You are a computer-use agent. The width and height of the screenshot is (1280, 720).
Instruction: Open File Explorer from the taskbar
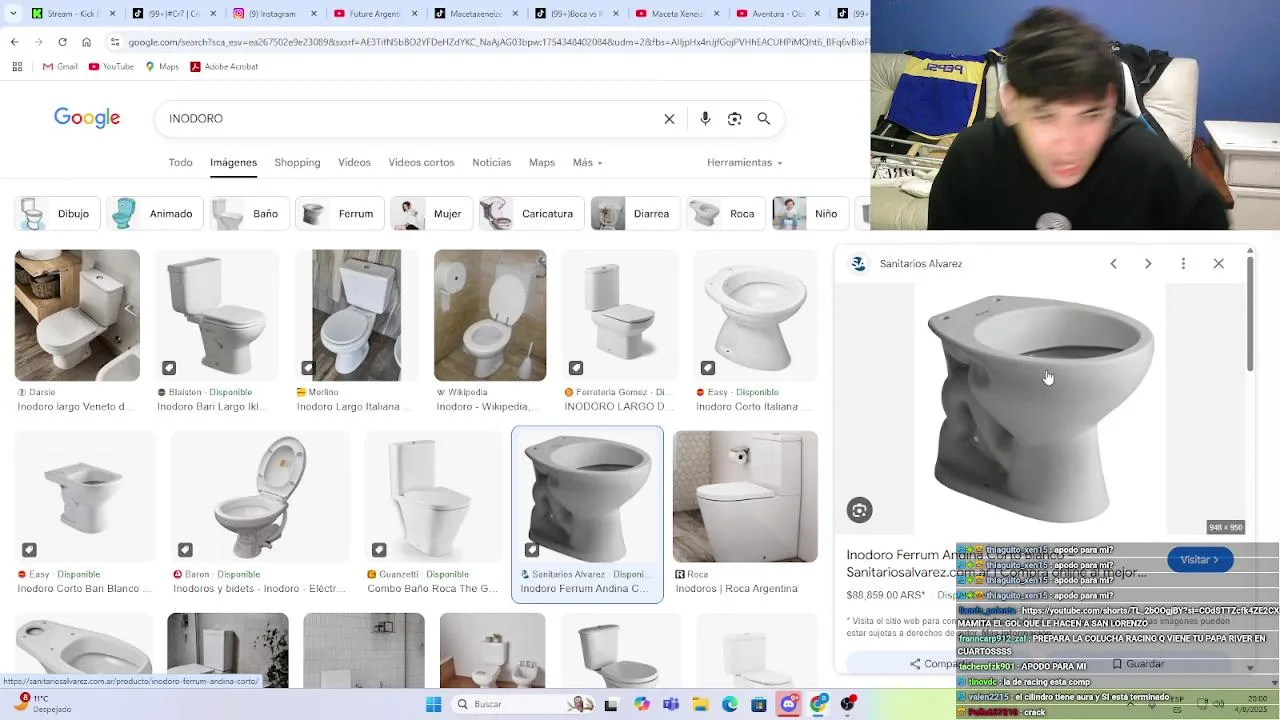(x=700, y=704)
